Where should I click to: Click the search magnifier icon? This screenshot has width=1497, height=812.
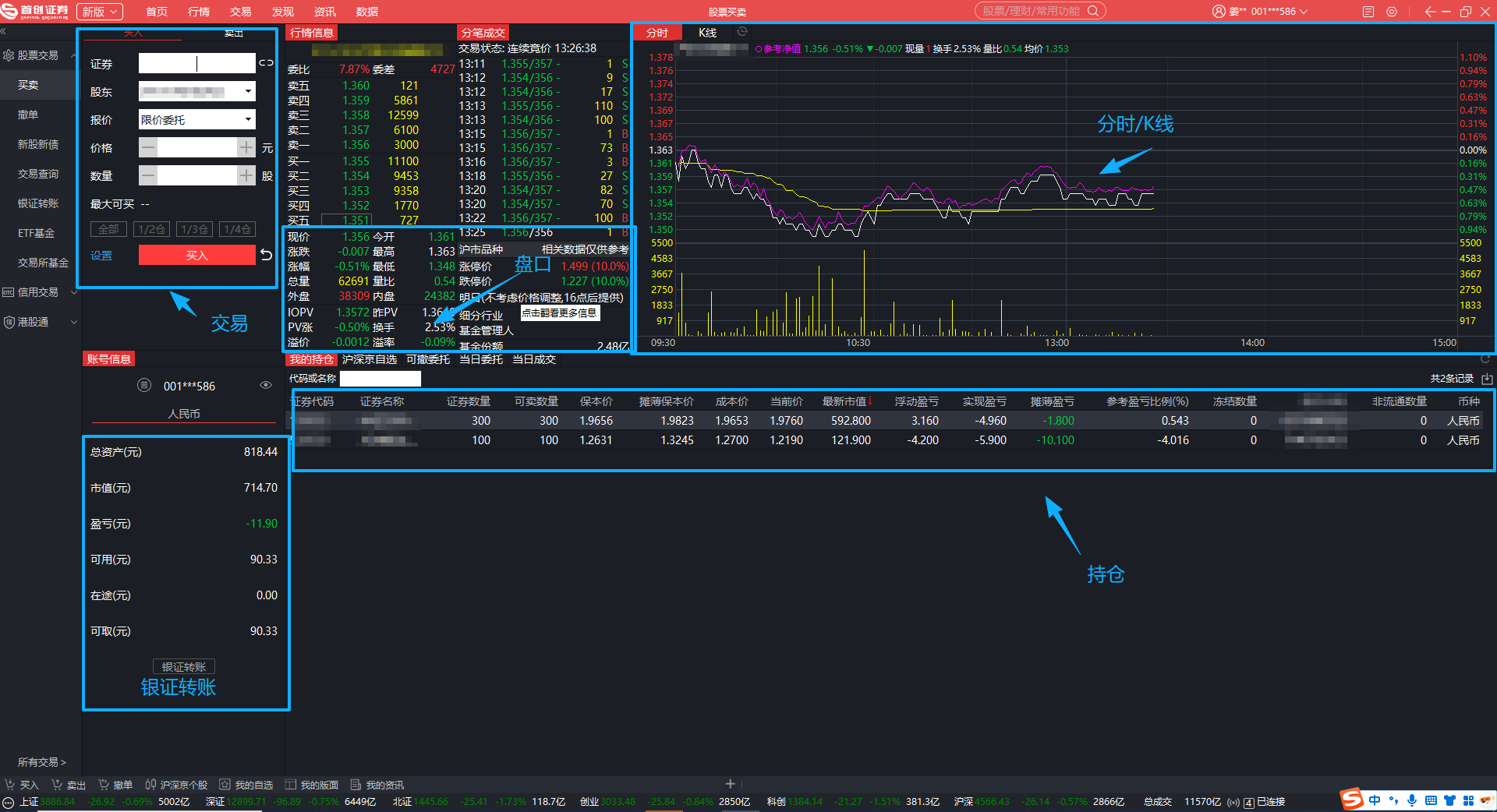point(1093,11)
